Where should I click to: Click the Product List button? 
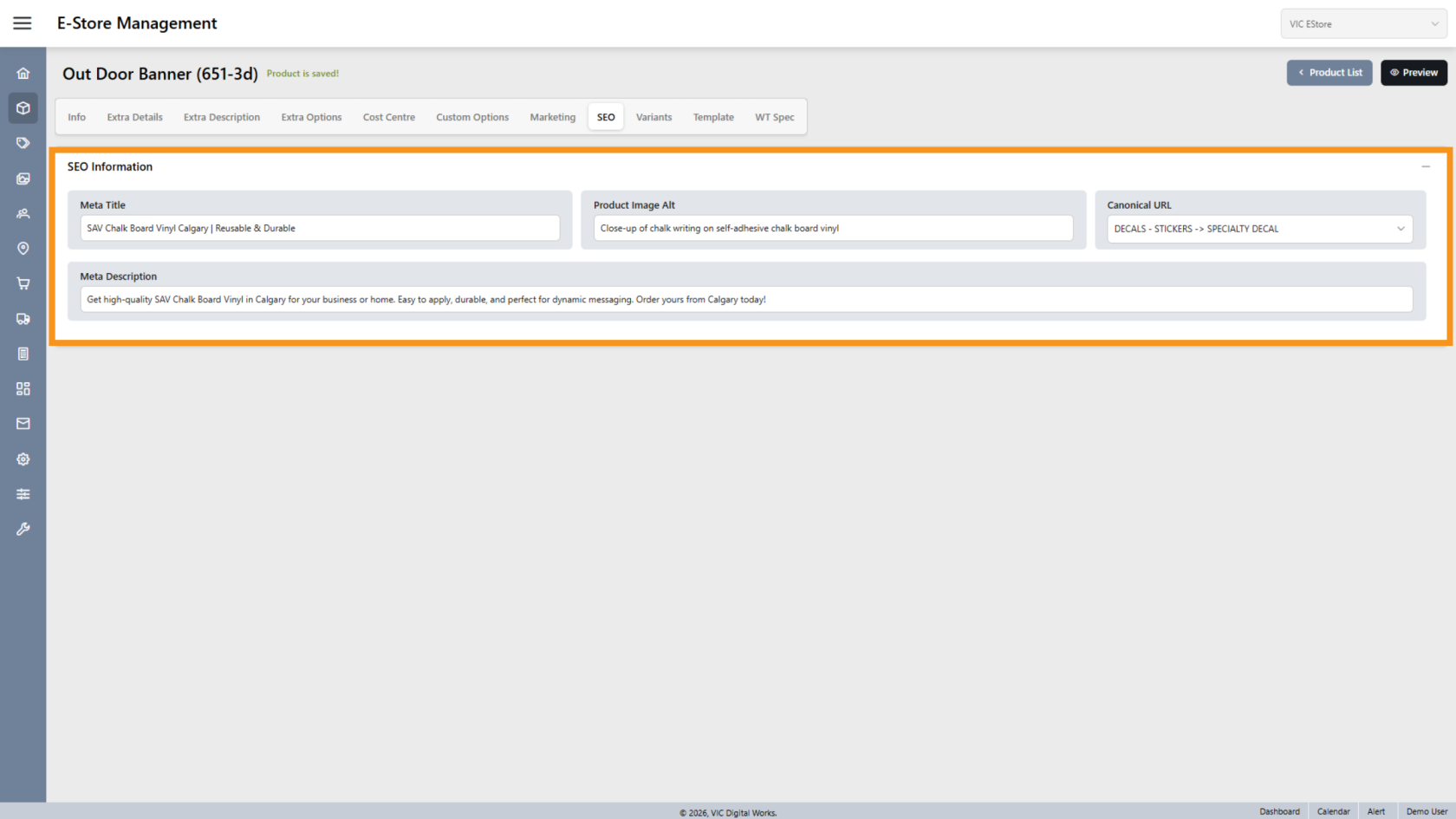(1329, 73)
